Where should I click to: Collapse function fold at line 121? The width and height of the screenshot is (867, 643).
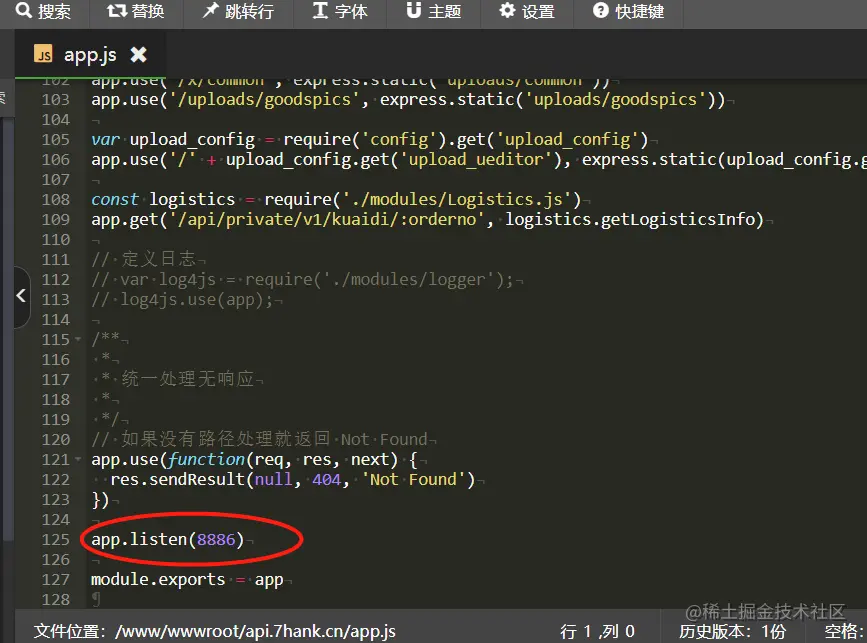(x=78, y=459)
